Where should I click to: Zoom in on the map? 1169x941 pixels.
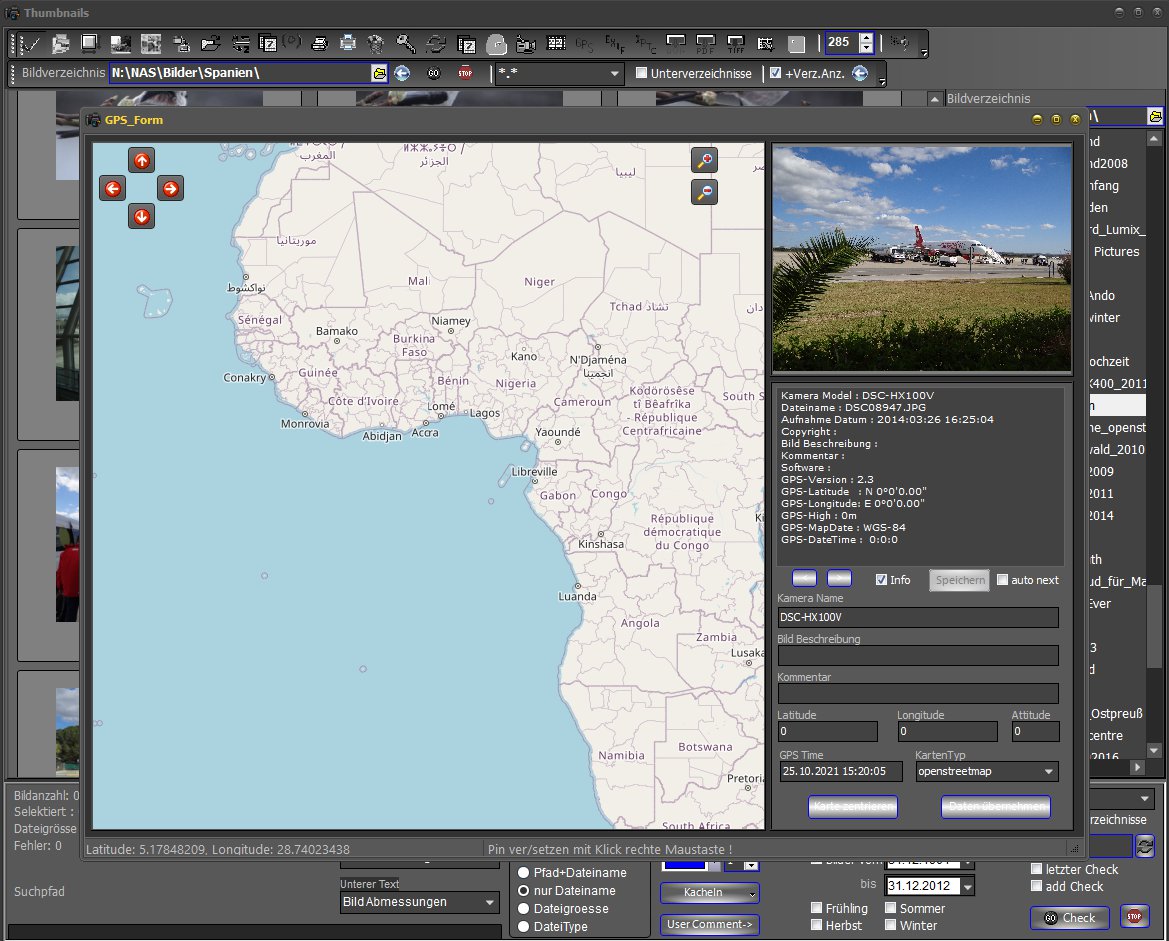coord(705,161)
